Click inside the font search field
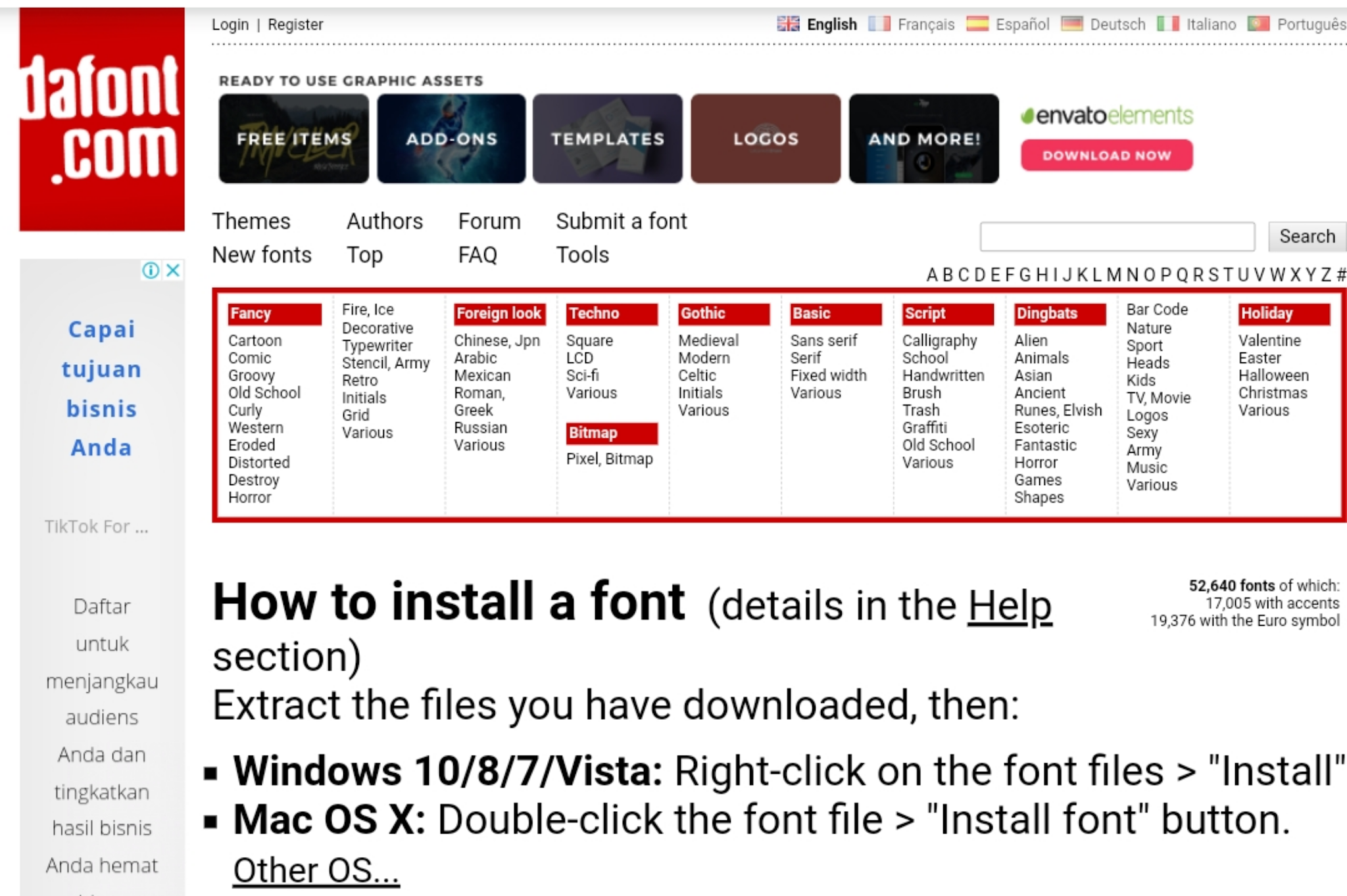The width and height of the screenshot is (1347, 896). tap(1117, 235)
